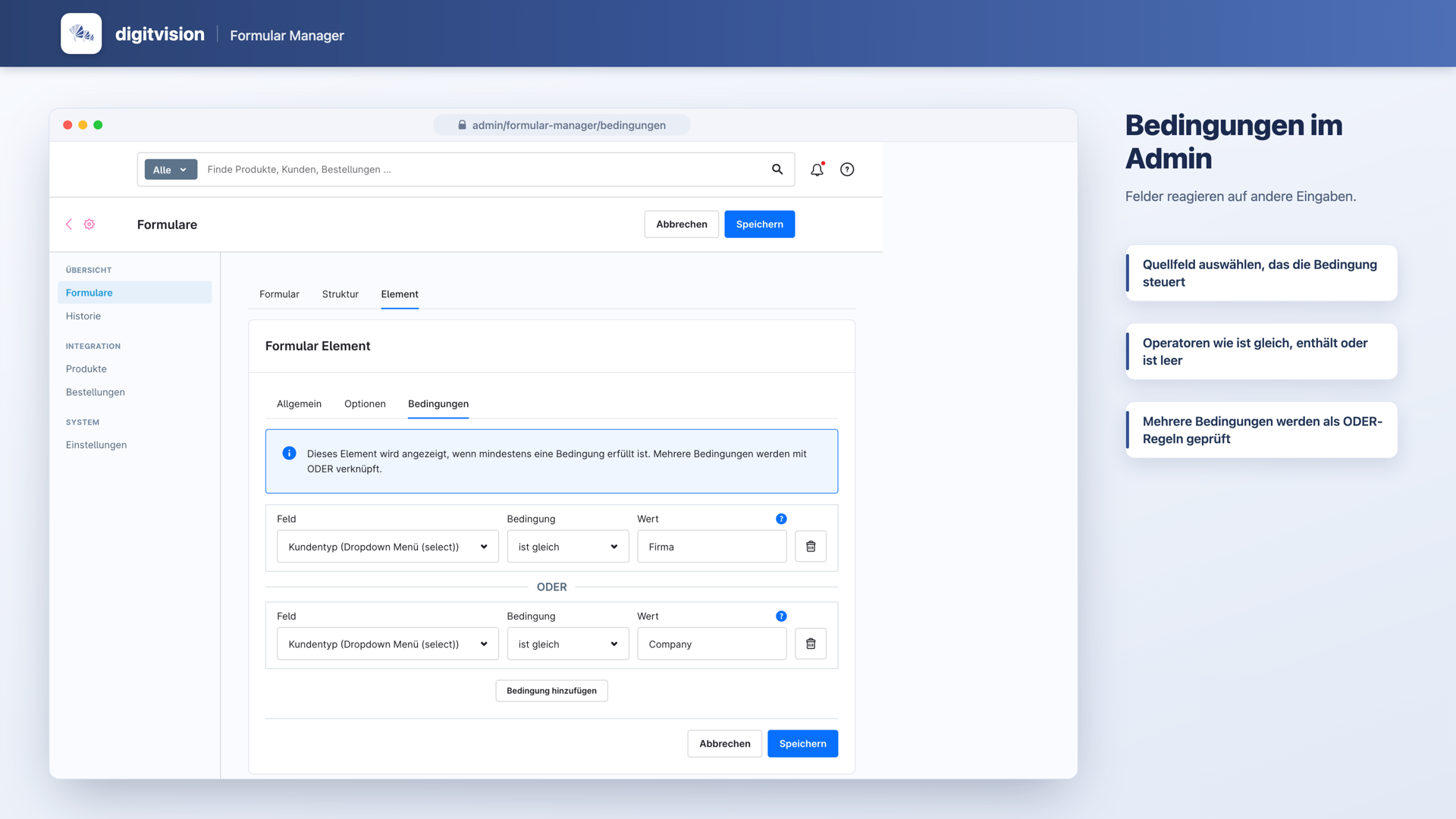The height and width of the screenshot is (819, 1456).
Task: Open Feld dropdown in second condition
Action: coord(388,644)
